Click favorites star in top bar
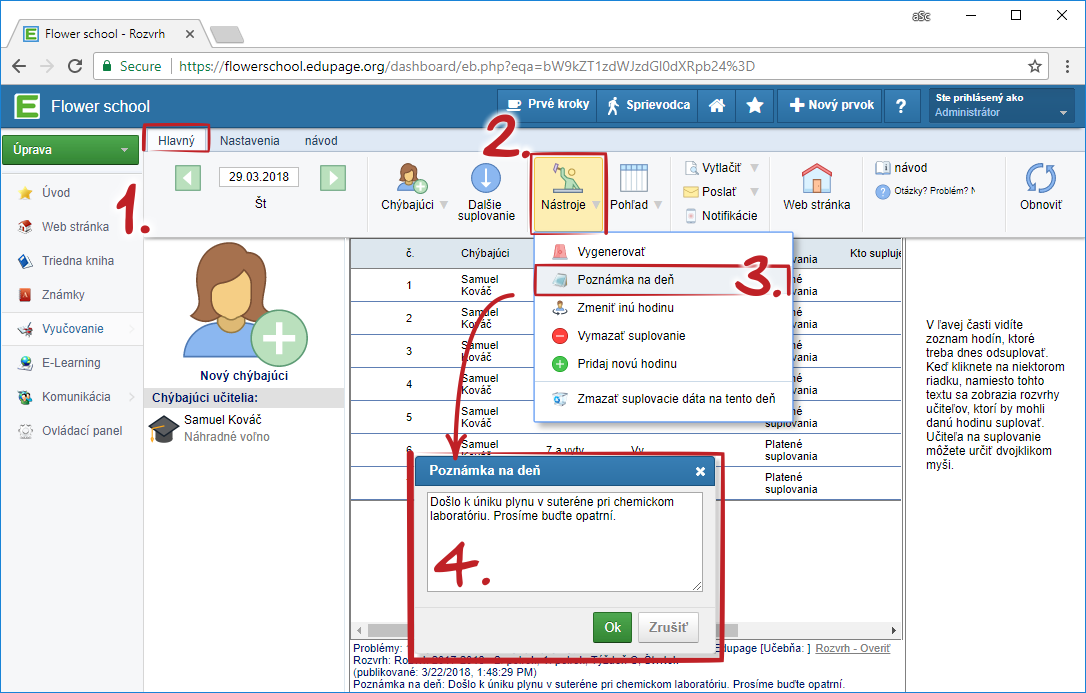Screen dimensions: 1086x693 click(754, 106)
